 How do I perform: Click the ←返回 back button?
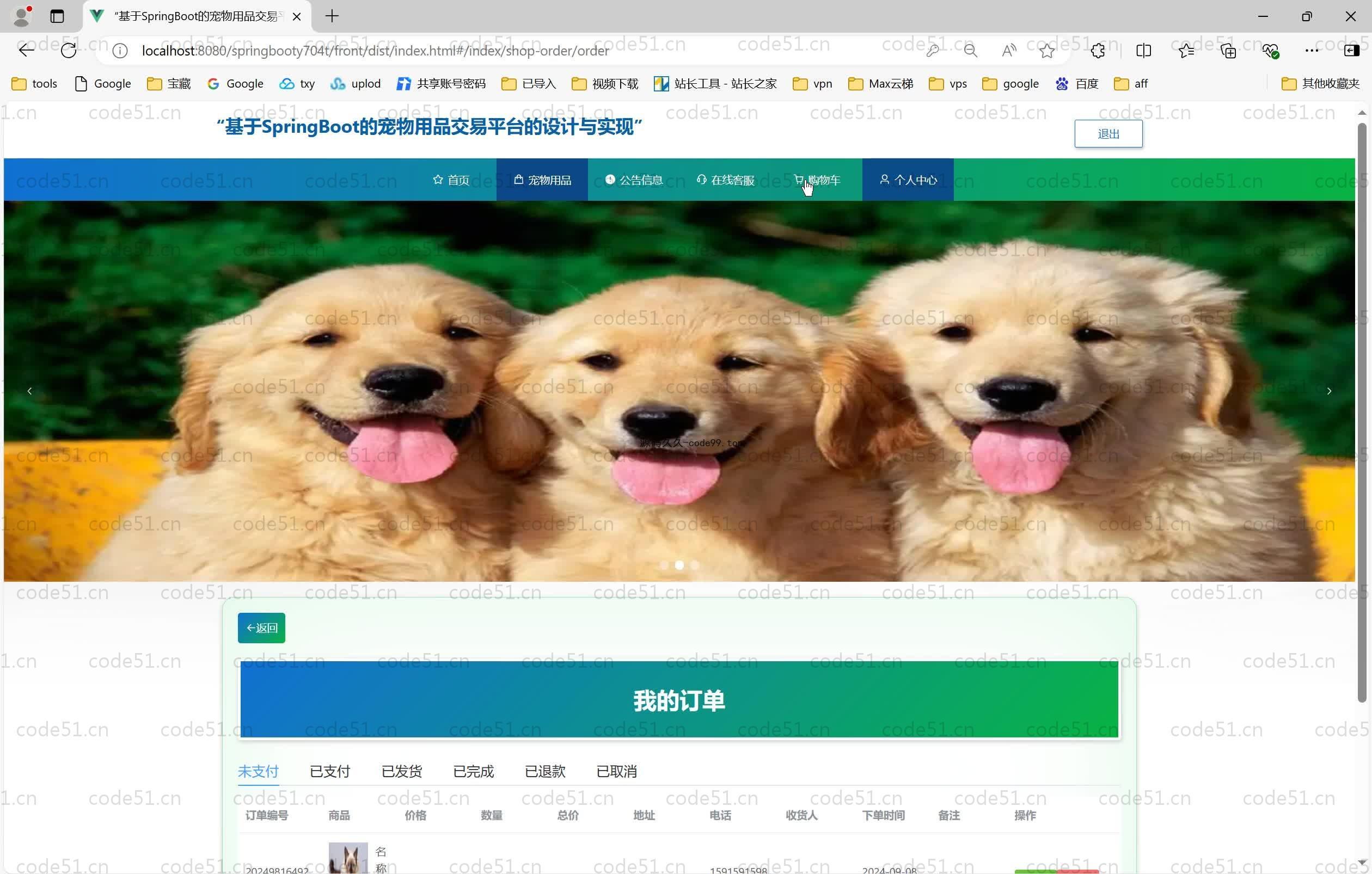click(x=261, y=628)
